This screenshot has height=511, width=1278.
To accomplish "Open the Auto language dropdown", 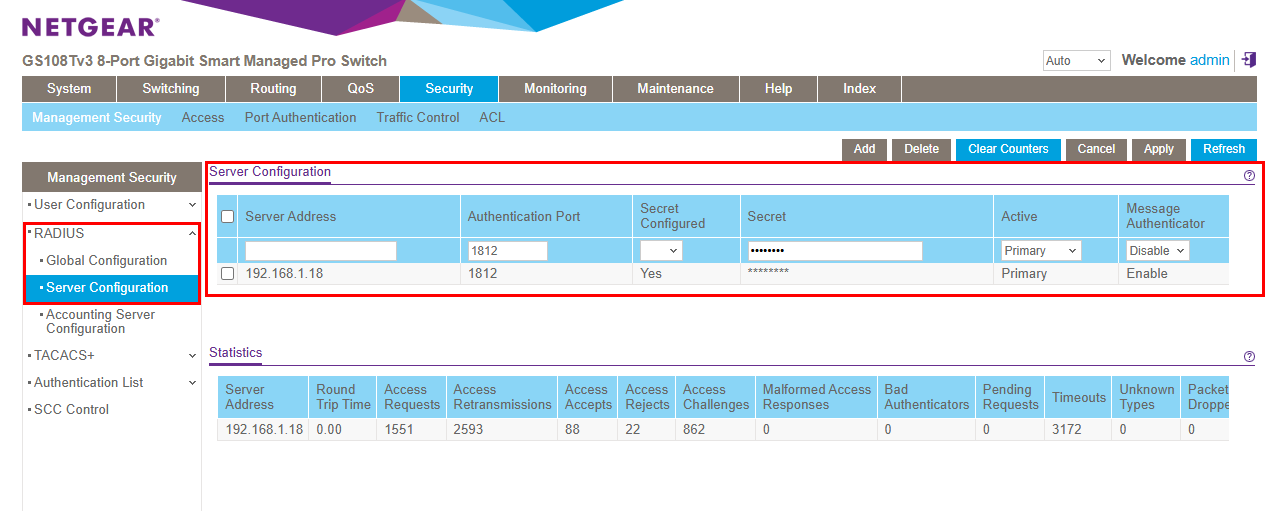I will [1076, 61].
